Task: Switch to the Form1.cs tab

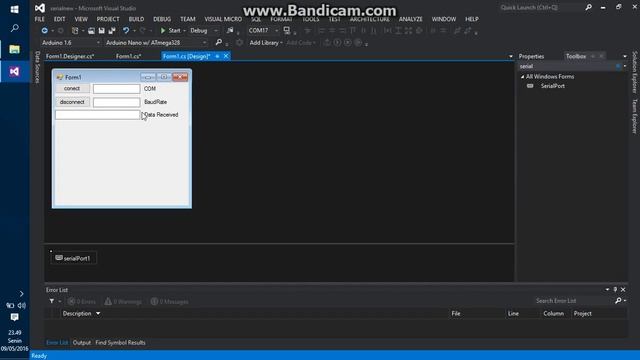Action: [128, 56]
